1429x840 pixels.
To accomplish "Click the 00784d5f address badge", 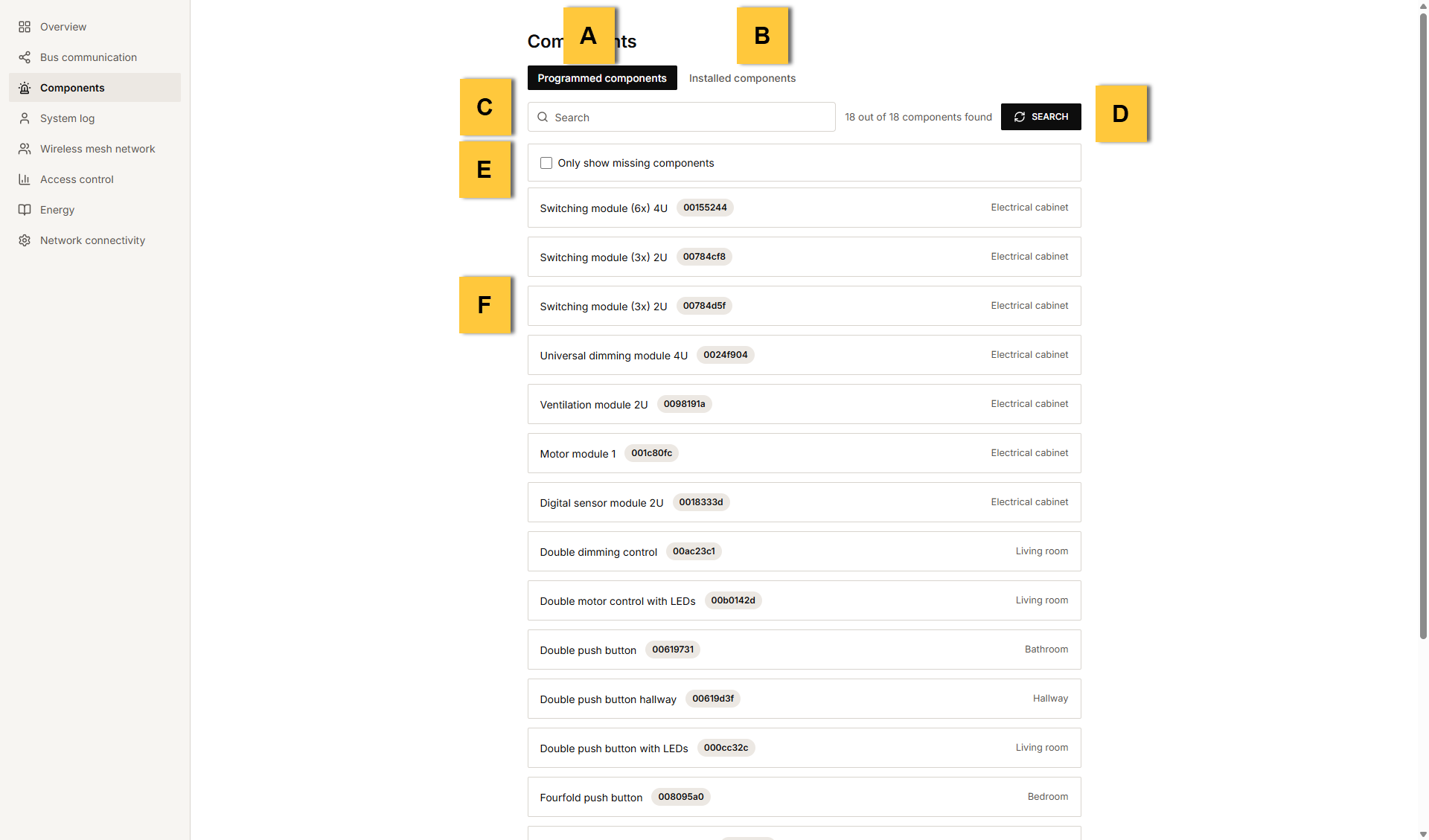I will (x=704, y=306).
